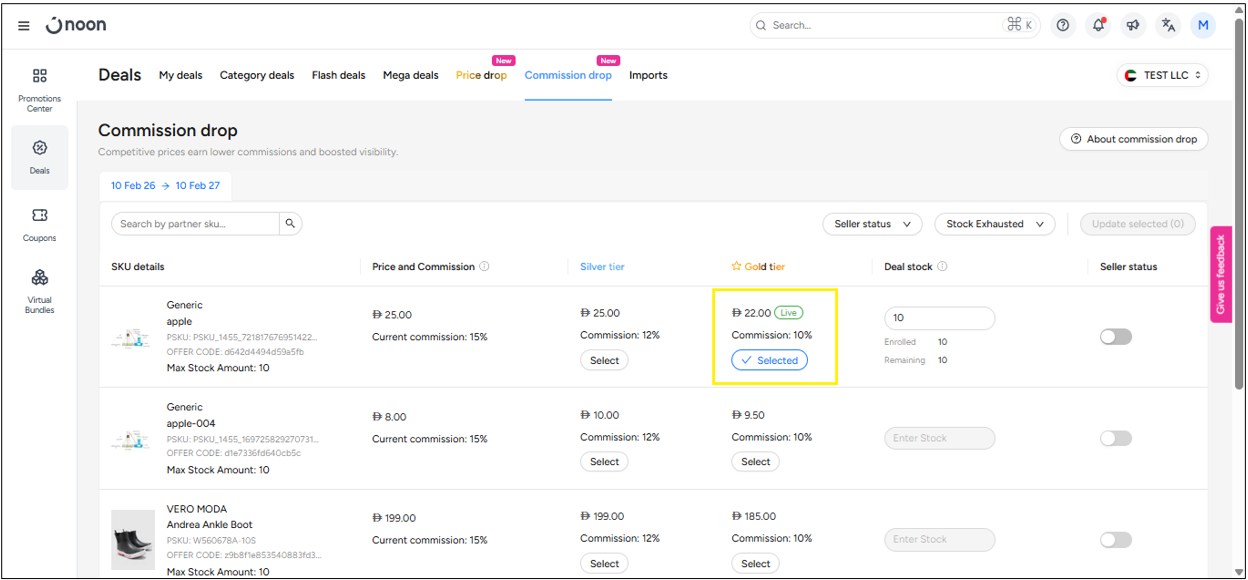Enable seller status for apple-004
Viewport: 1248px width, 580px height.
click(1115, 438)
